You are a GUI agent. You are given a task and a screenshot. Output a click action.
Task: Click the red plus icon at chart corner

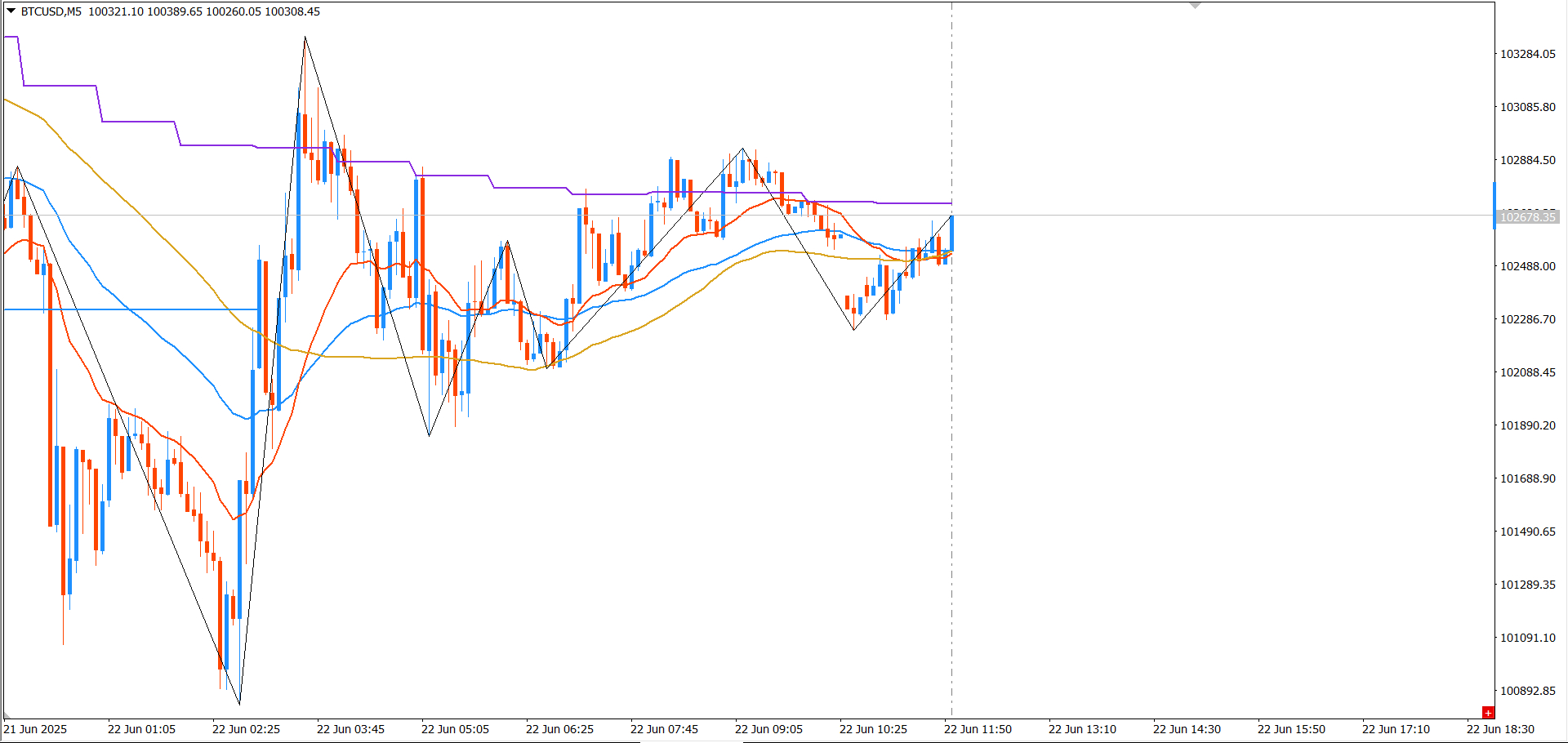point(1488,713)
